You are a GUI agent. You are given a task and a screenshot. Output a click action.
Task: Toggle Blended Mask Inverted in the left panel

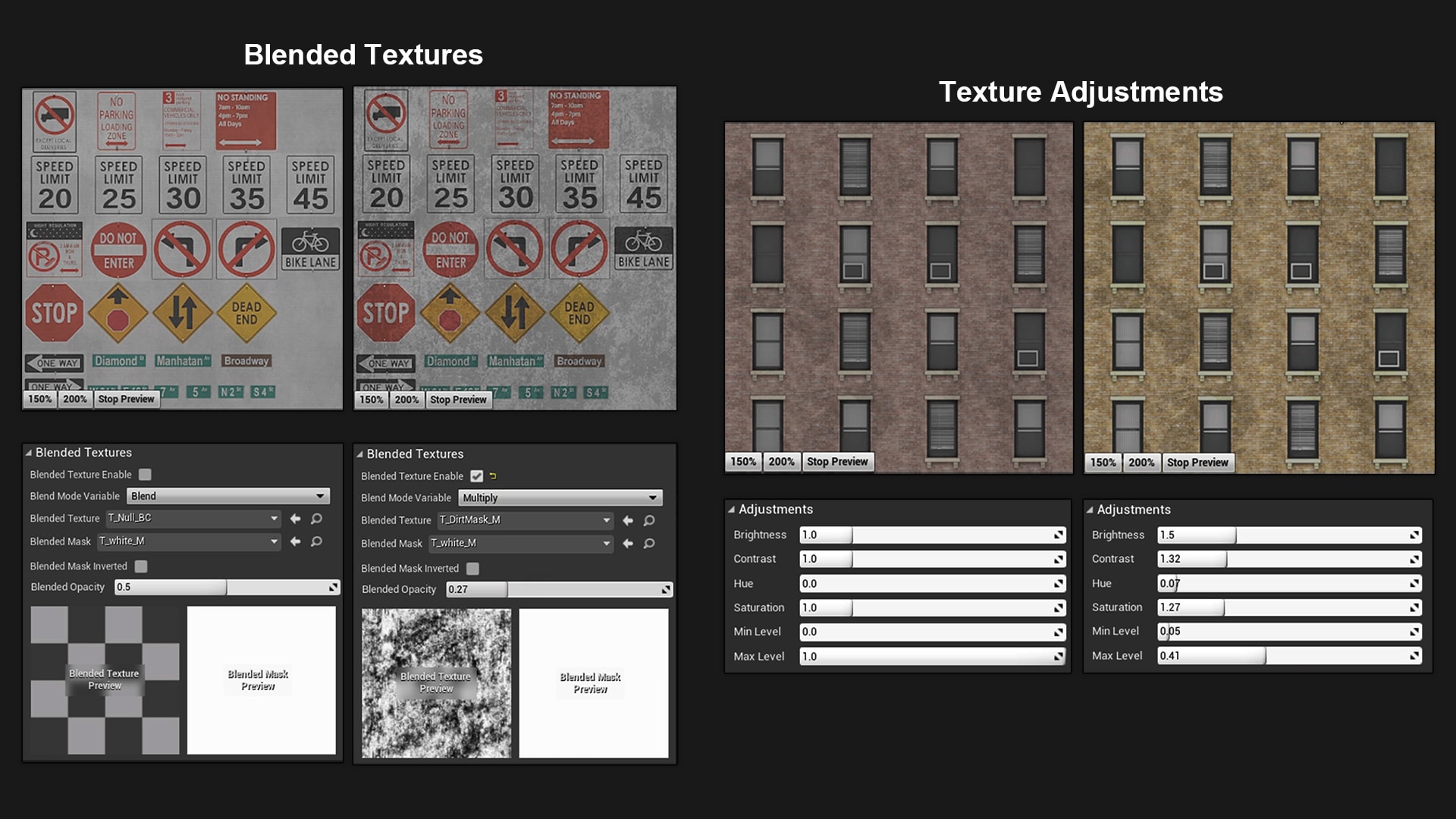pos(141,566)
